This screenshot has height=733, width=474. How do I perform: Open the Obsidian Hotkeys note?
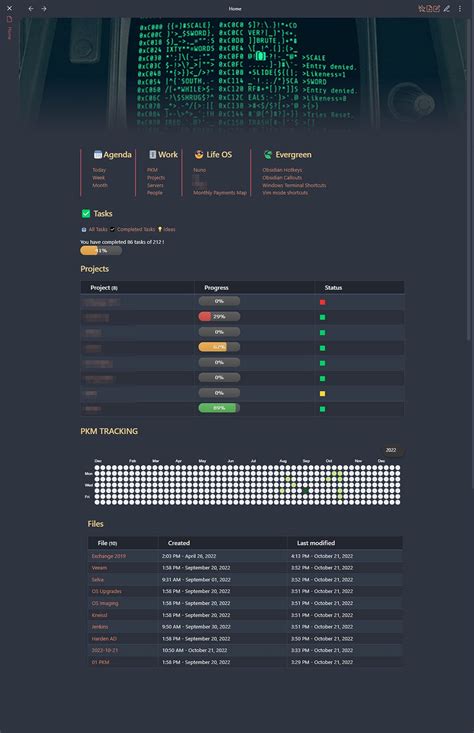[282, 170]
